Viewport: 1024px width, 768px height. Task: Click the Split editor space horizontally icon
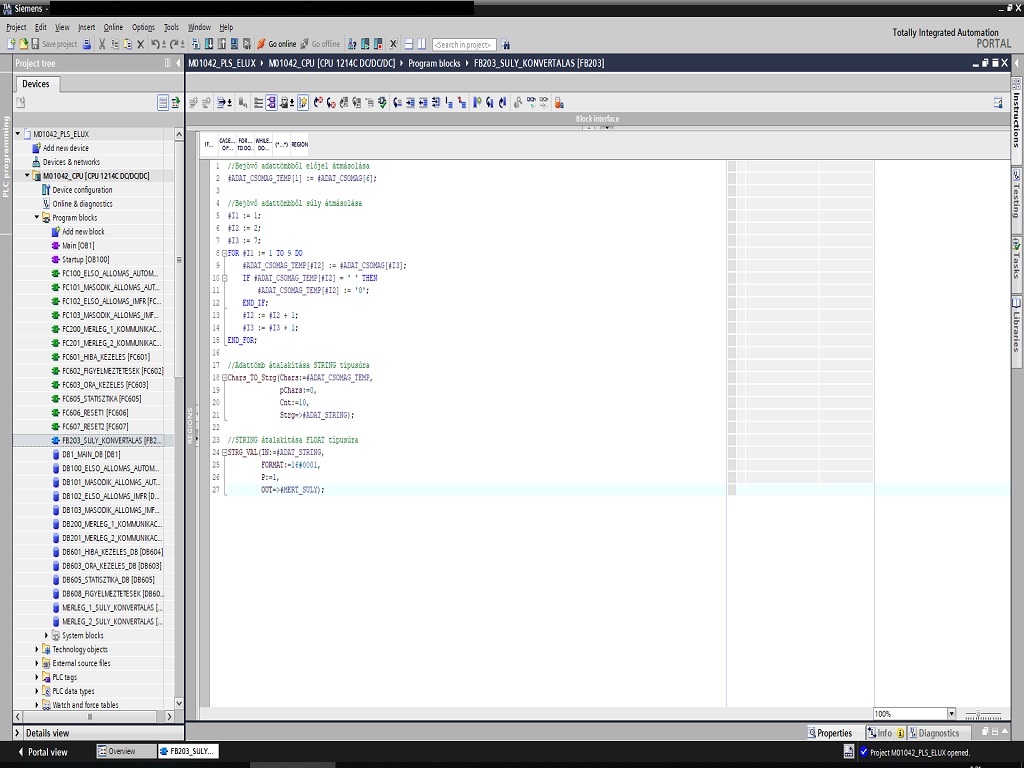pyautogui.click(x=409, y=44)
